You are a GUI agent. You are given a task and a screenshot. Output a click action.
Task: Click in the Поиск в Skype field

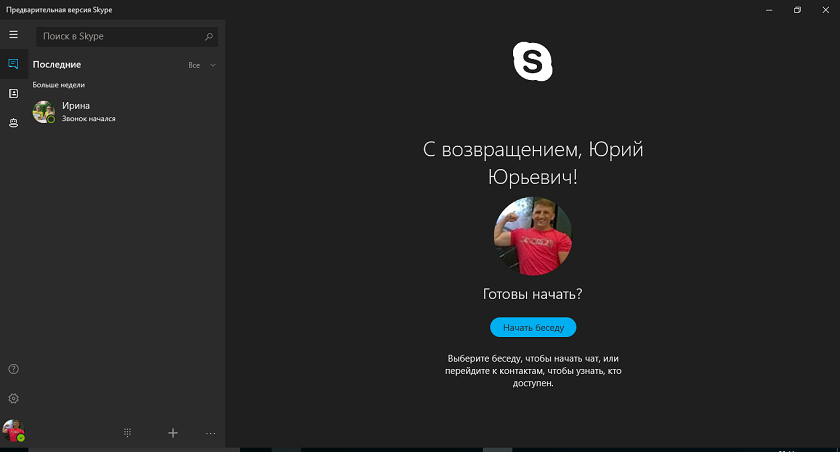click(x=127, y=36)
